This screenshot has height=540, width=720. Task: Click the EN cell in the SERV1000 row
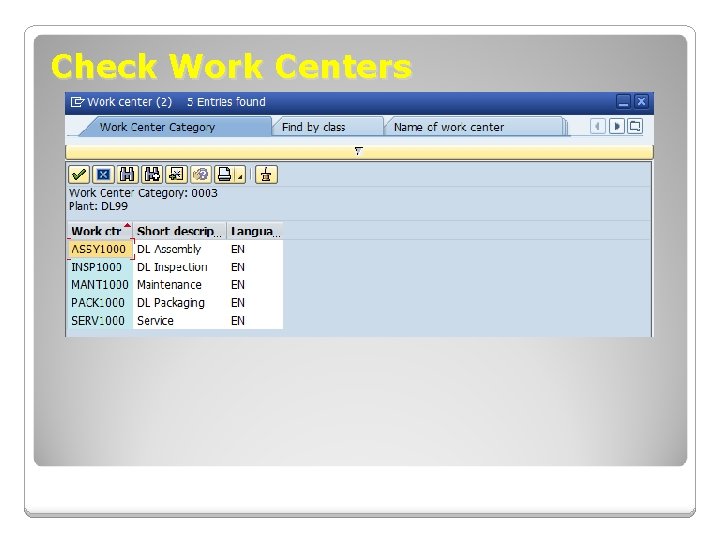pos(255,321)
